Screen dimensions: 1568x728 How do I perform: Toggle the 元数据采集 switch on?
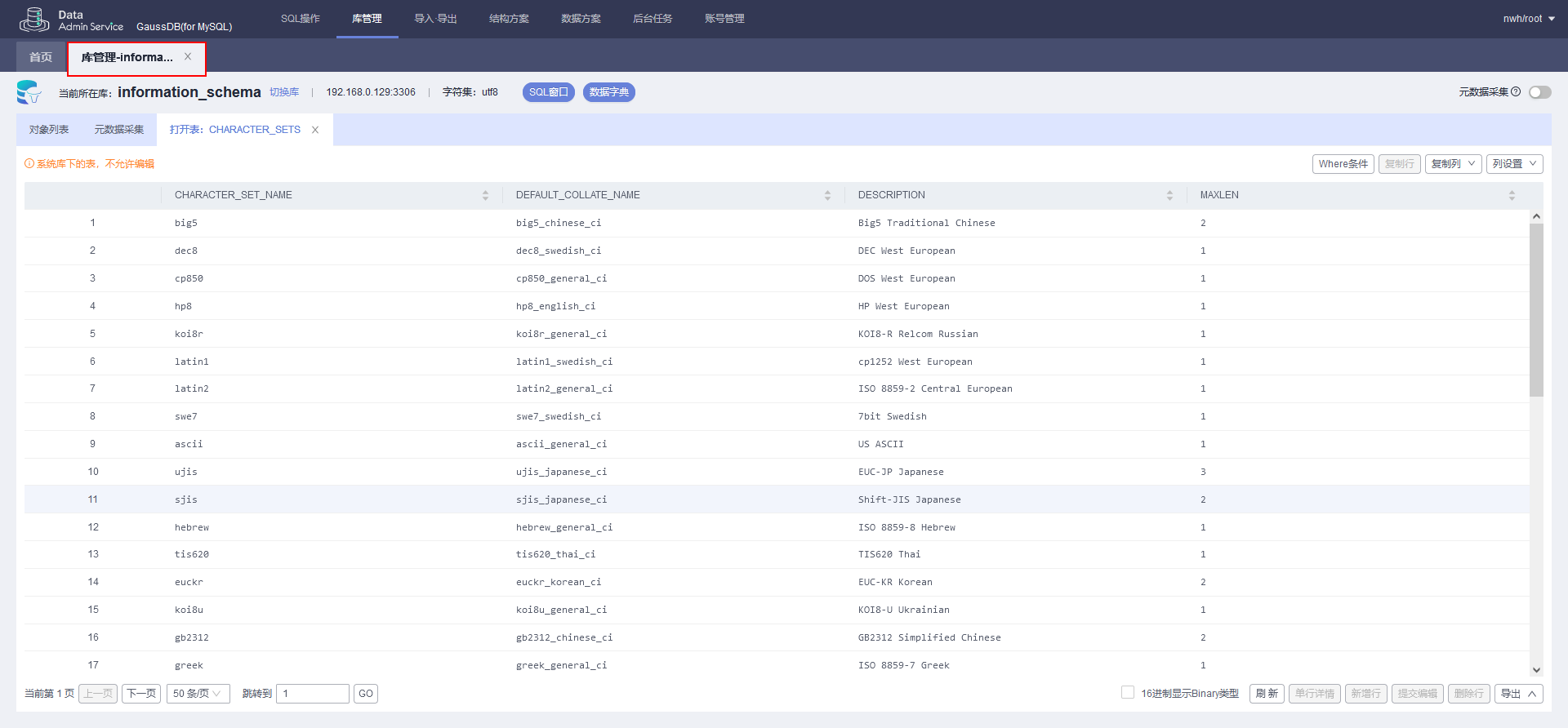coord(1540,92)
